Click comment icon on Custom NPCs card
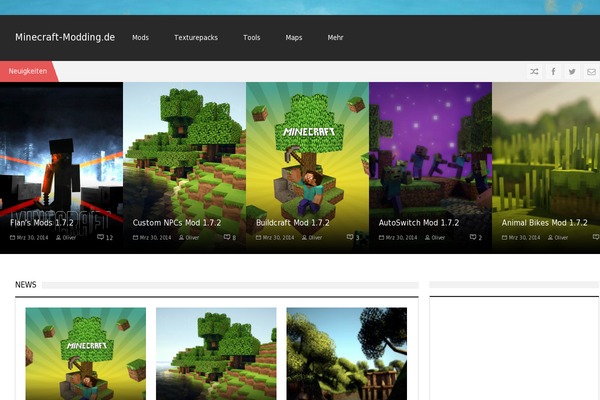This screenshot has height=400, width=600. 227,237
